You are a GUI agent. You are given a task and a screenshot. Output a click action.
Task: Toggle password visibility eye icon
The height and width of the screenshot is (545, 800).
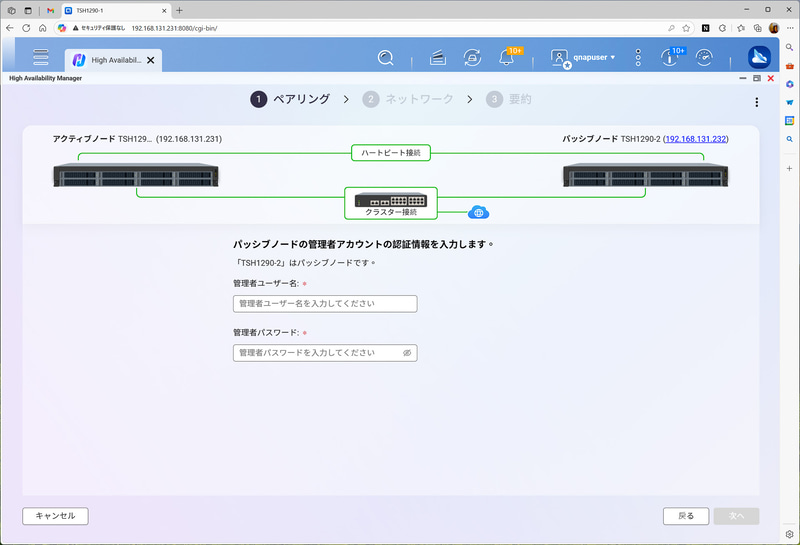click(407, 353)
